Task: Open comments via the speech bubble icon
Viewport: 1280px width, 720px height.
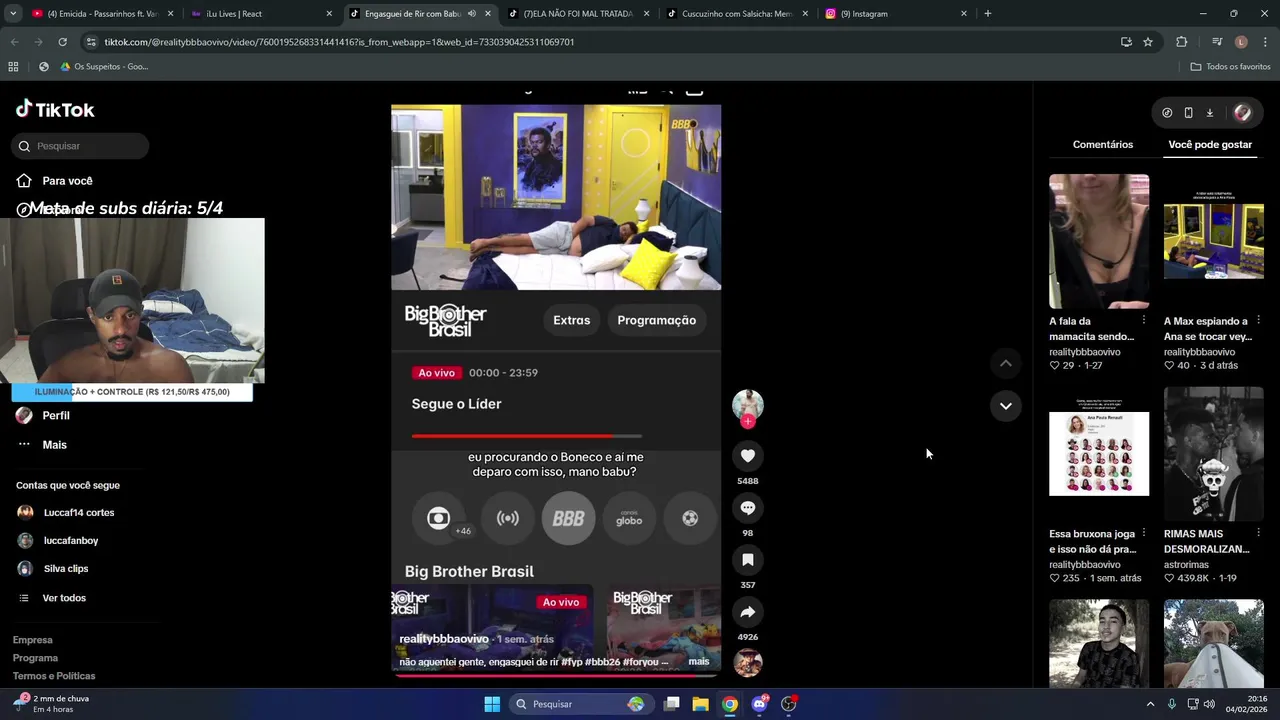Action: [x=747, y=508]
